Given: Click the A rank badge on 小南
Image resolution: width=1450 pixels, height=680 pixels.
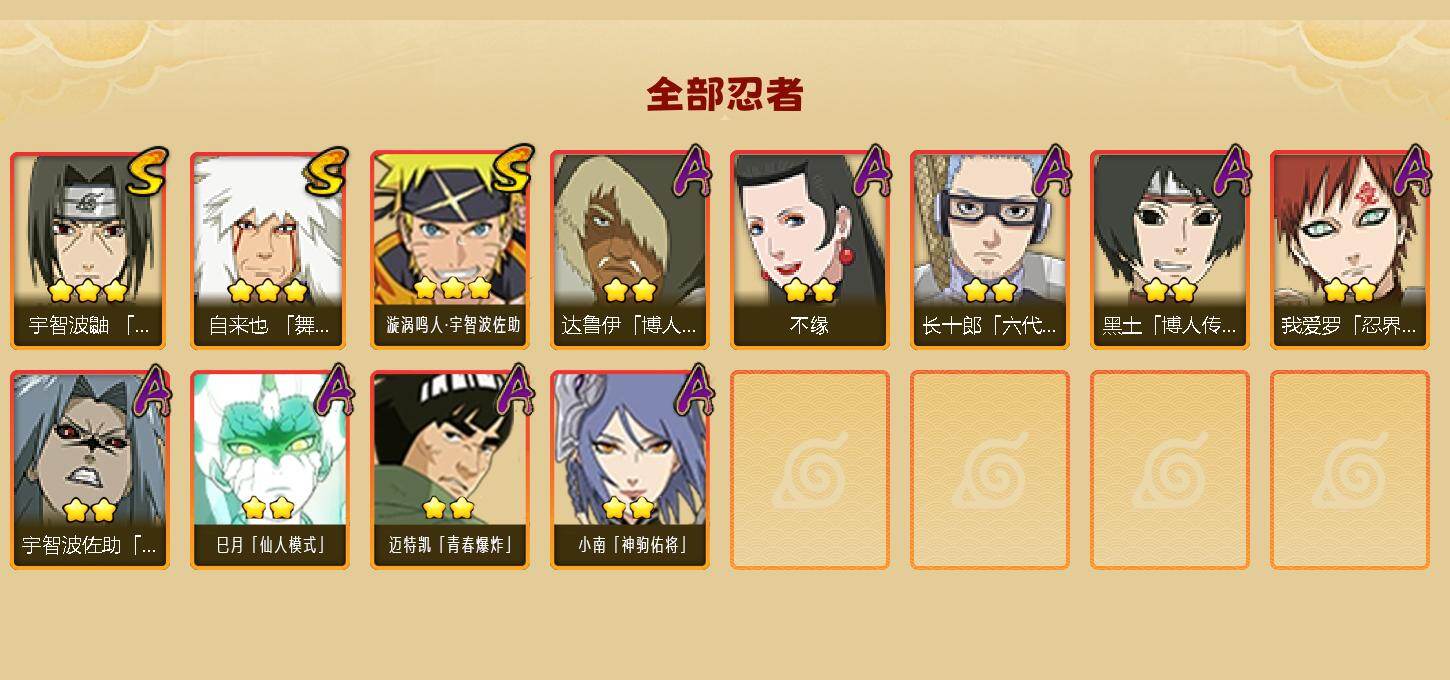Looking at the screenshot, I should click(693, 390).
